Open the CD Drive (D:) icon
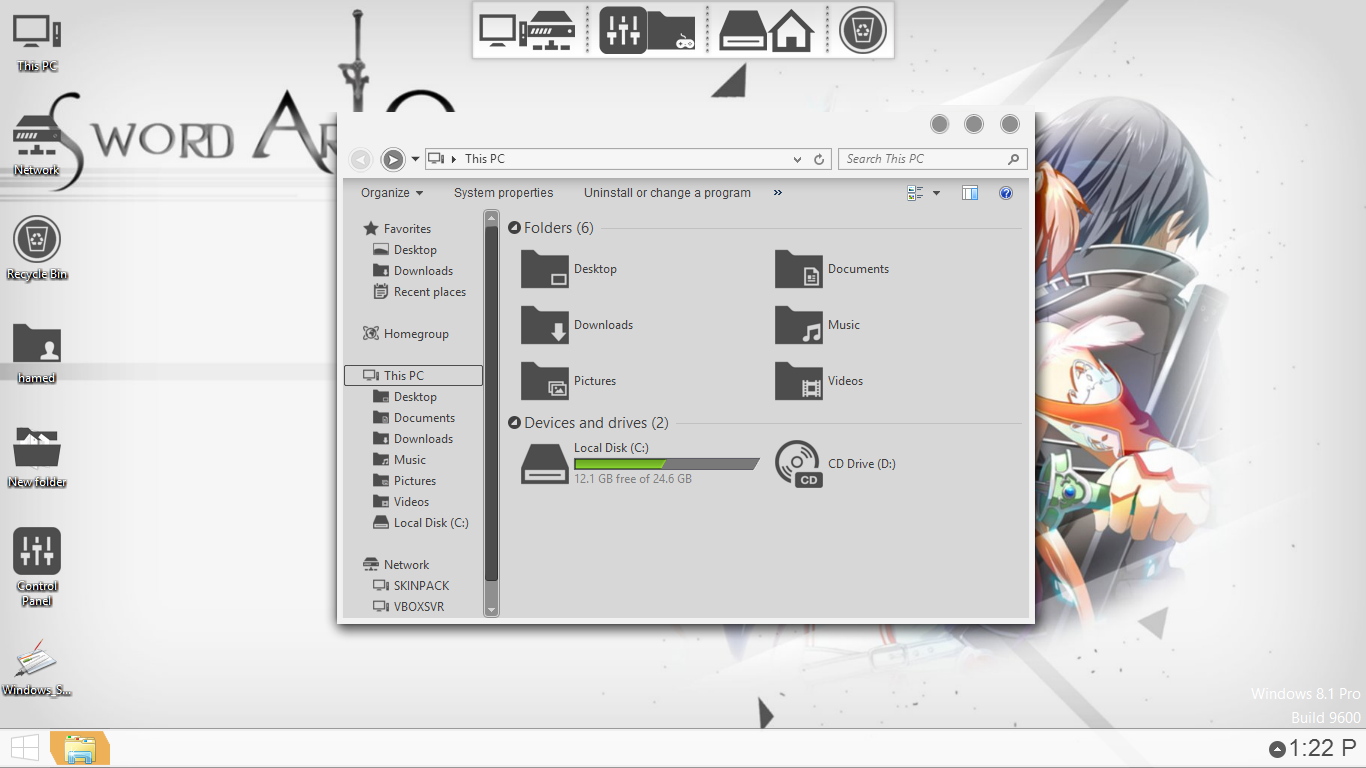This screenshot has height=768, width=1366. (798, 465)
